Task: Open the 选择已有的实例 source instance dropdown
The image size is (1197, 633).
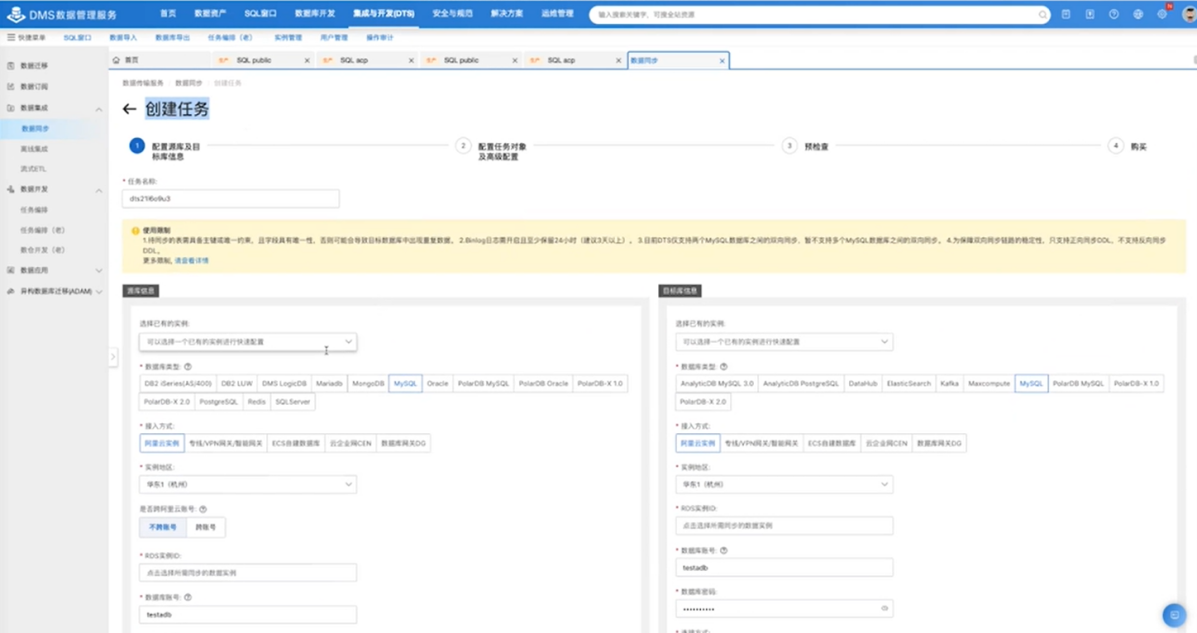Action: click(247, 341)
